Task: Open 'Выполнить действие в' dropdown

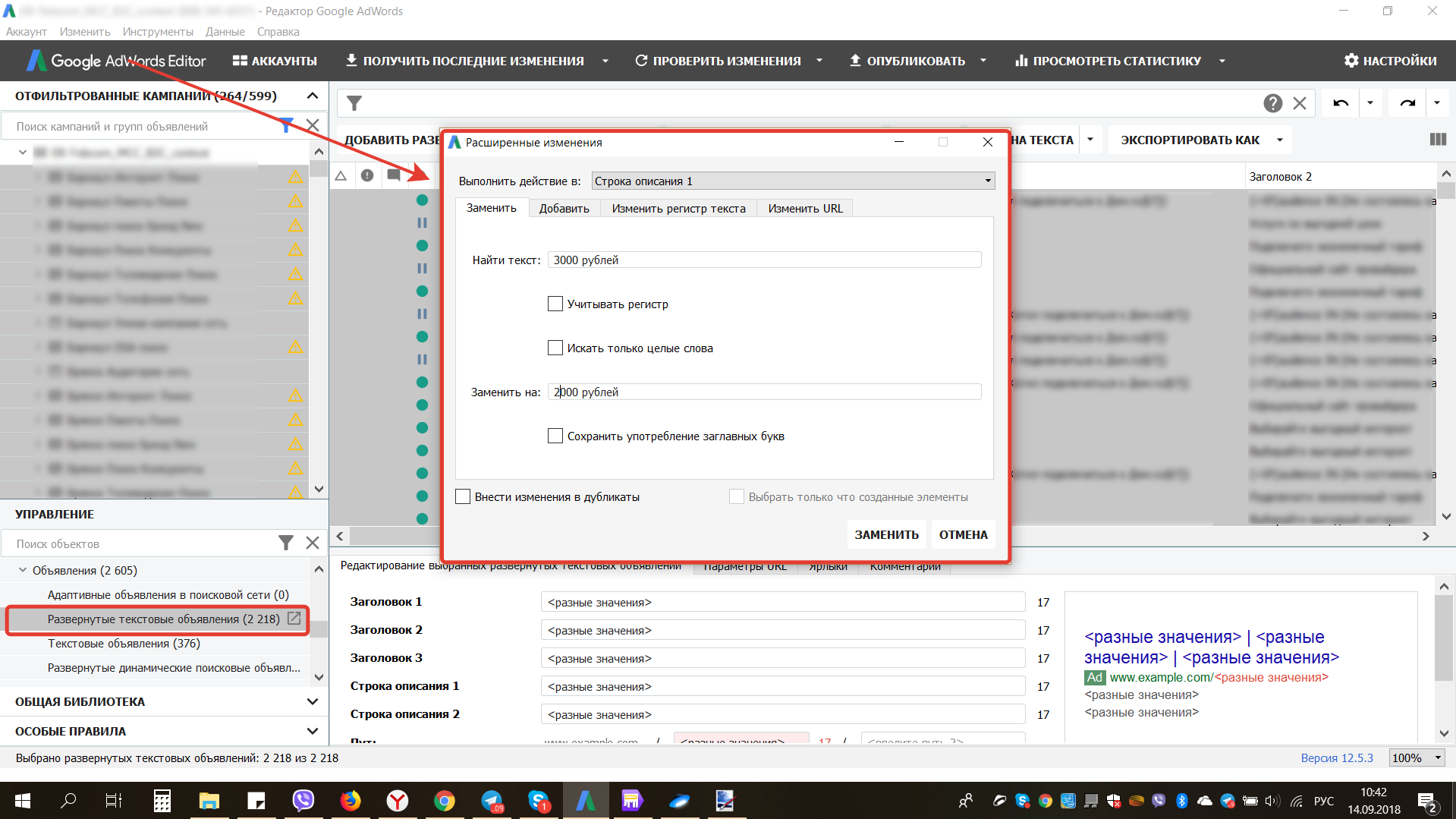Action: (793, 181)
